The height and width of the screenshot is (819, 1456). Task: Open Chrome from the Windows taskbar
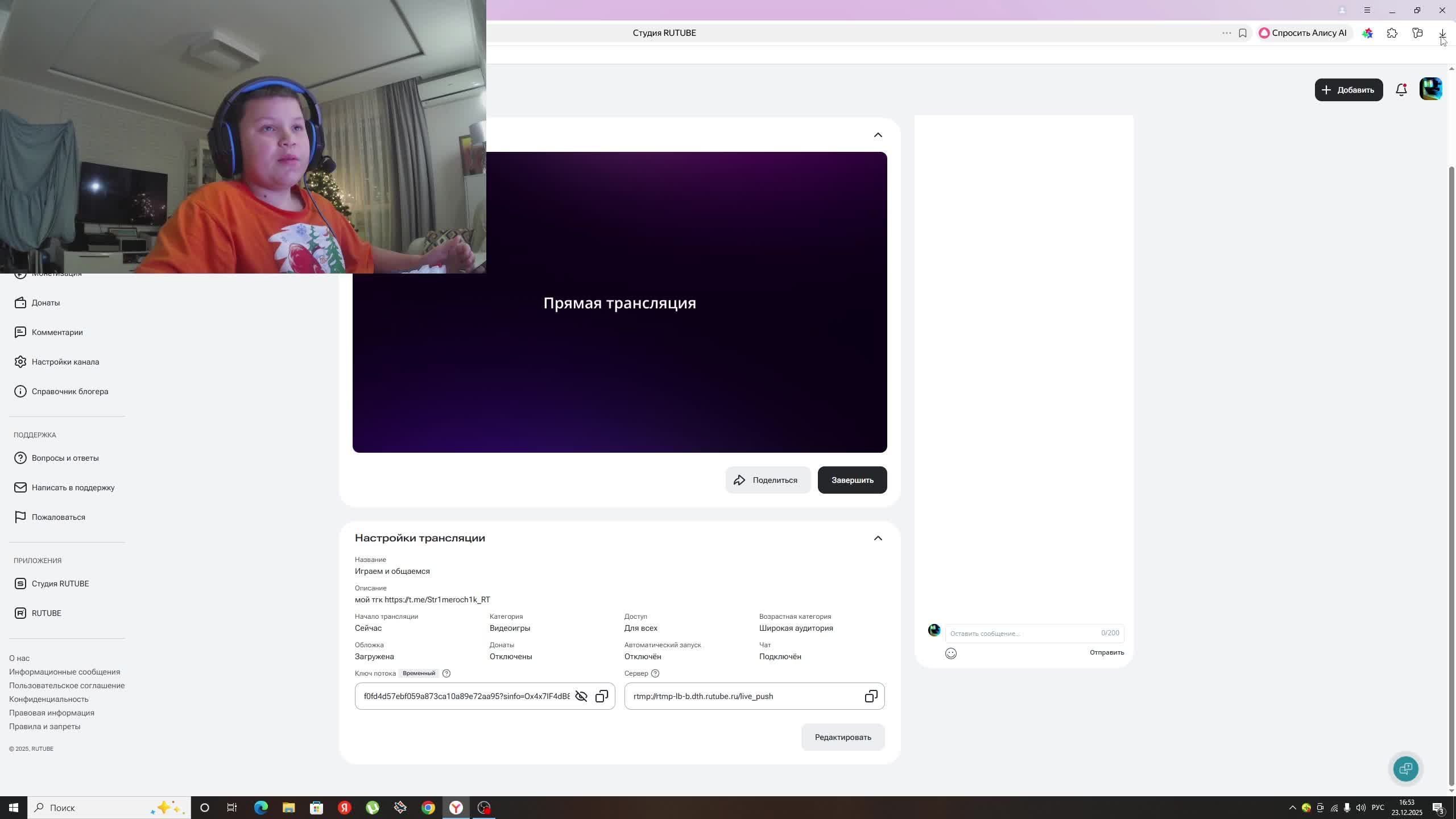pyautogui.click(x=428, y=808)
